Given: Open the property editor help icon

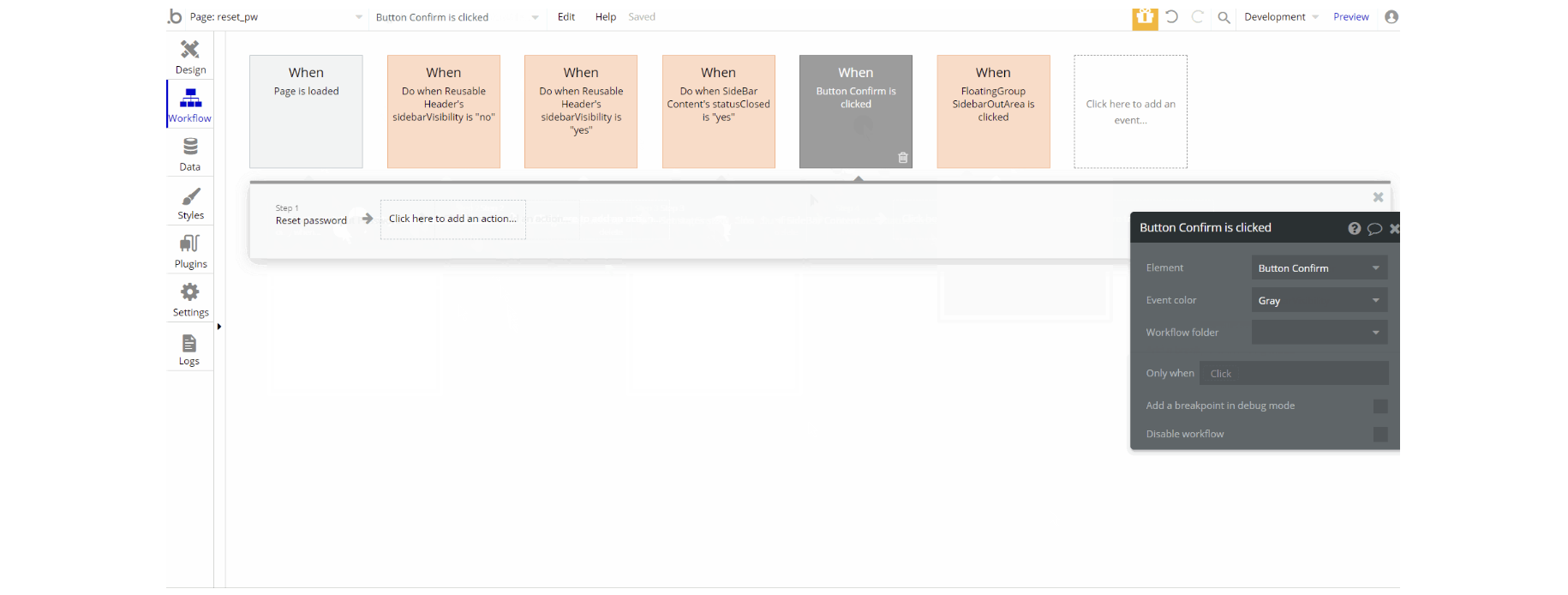Looking at the screenshot, I should point(1354,228).
